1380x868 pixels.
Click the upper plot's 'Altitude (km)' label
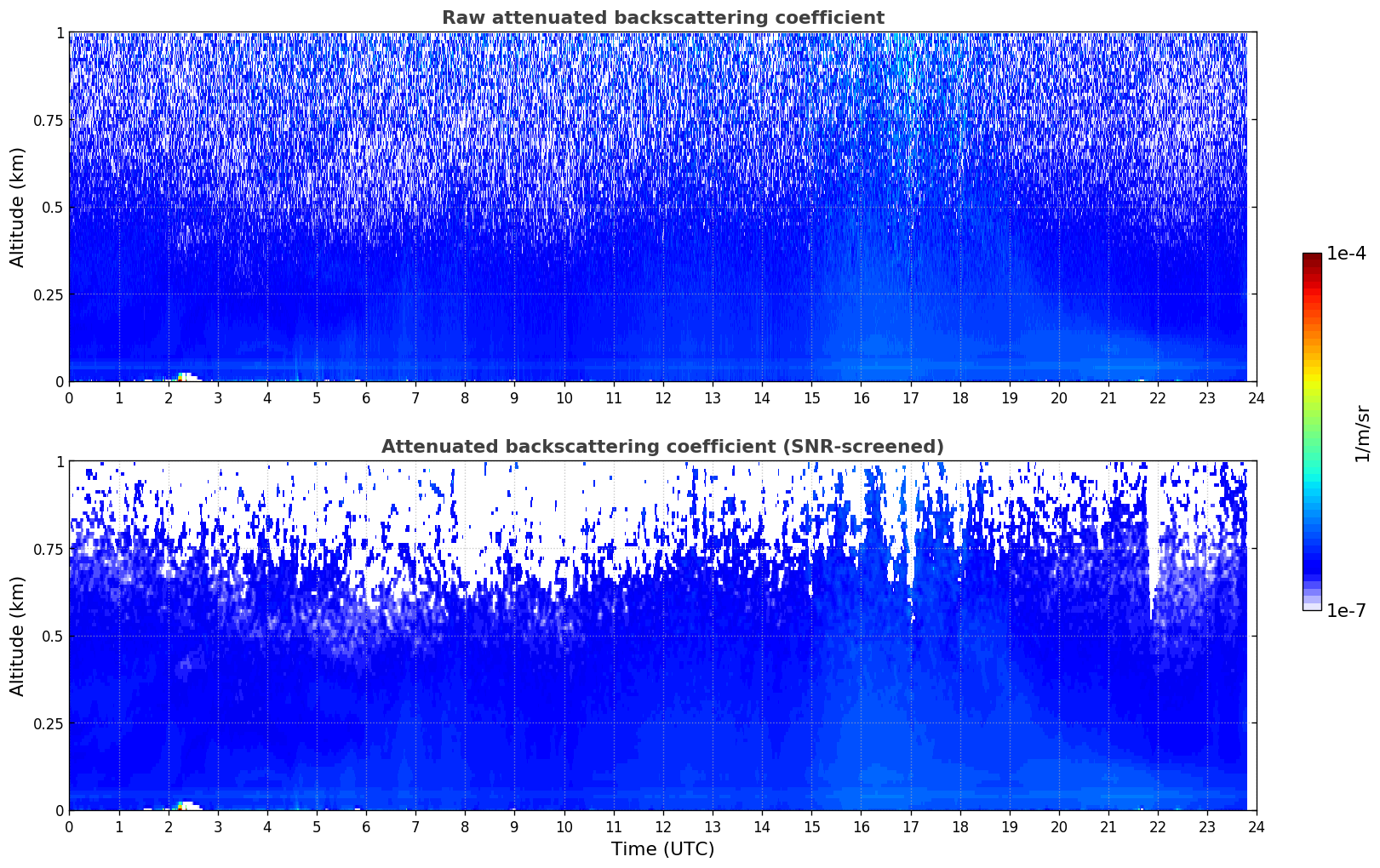[18, 207]
